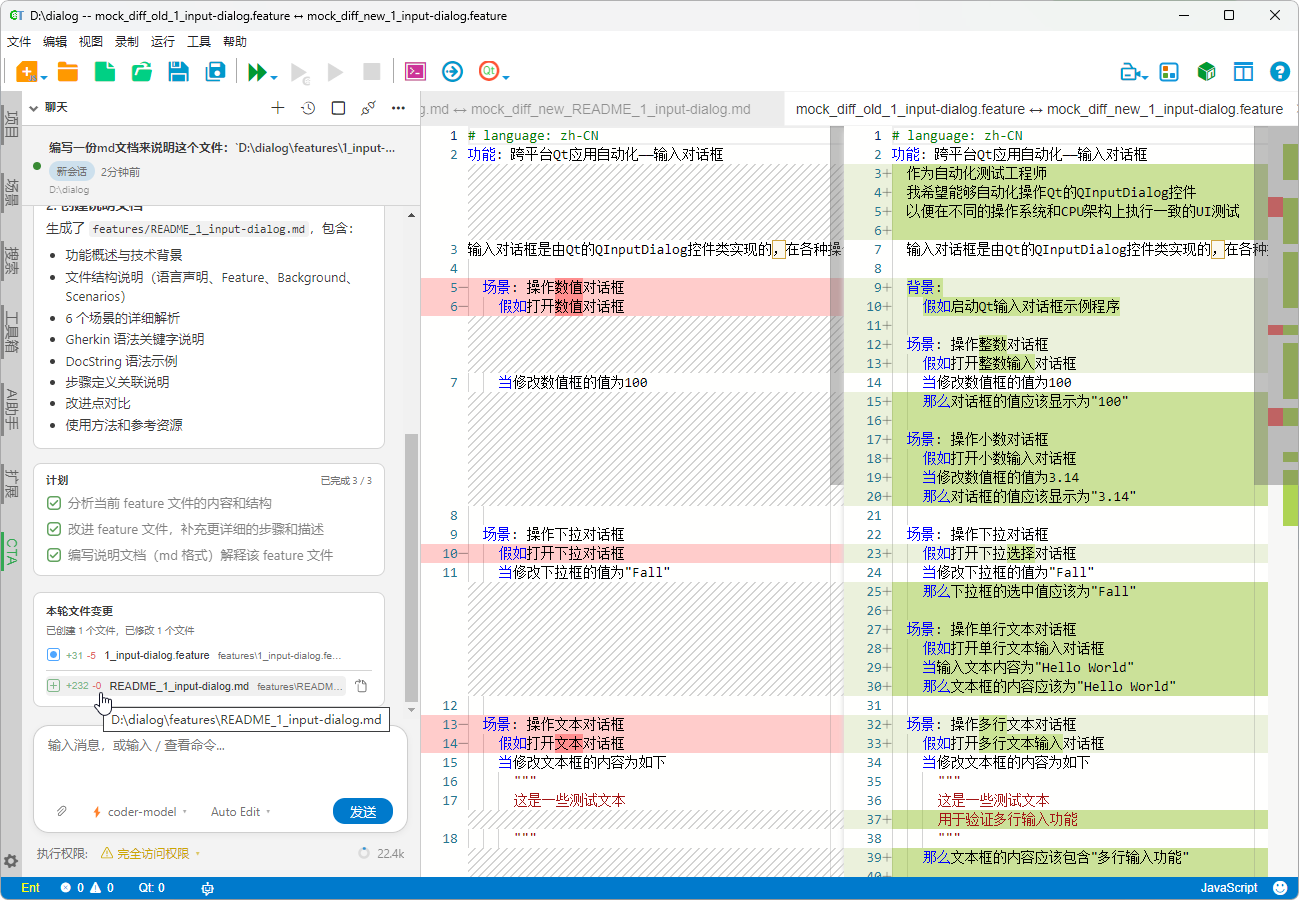Click the Qt logo toolbar icon
Image resolution: width=1299 pixels, height=900 pixels.
pos(489,71)
